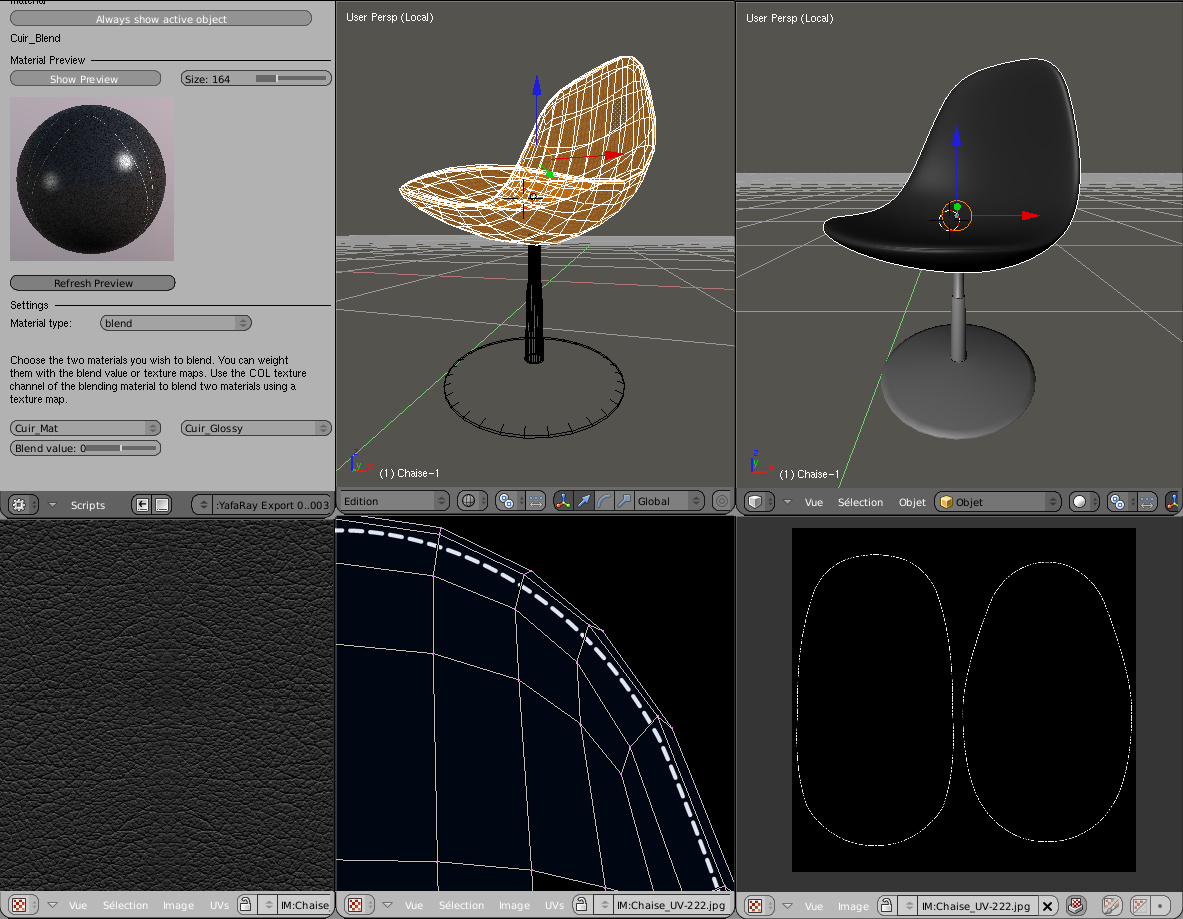Open the Scripts window type selector icon

pos(23,505)
